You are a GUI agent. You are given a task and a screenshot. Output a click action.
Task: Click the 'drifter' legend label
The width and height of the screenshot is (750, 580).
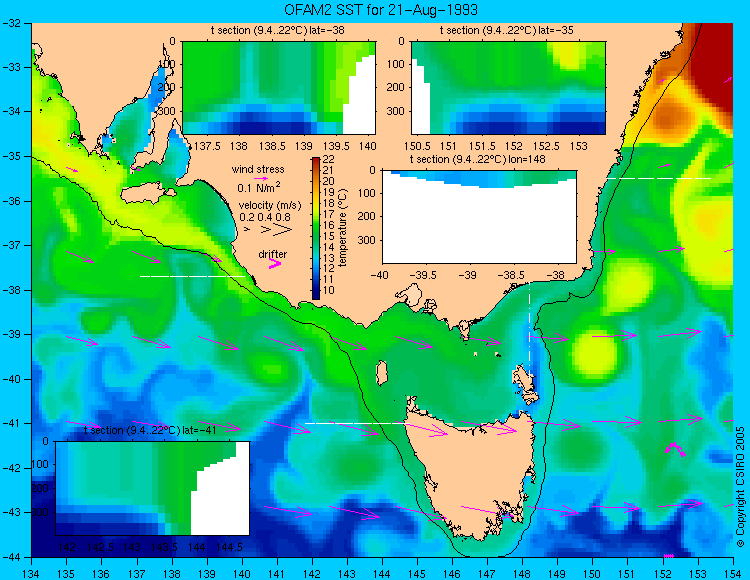point(273,254)
